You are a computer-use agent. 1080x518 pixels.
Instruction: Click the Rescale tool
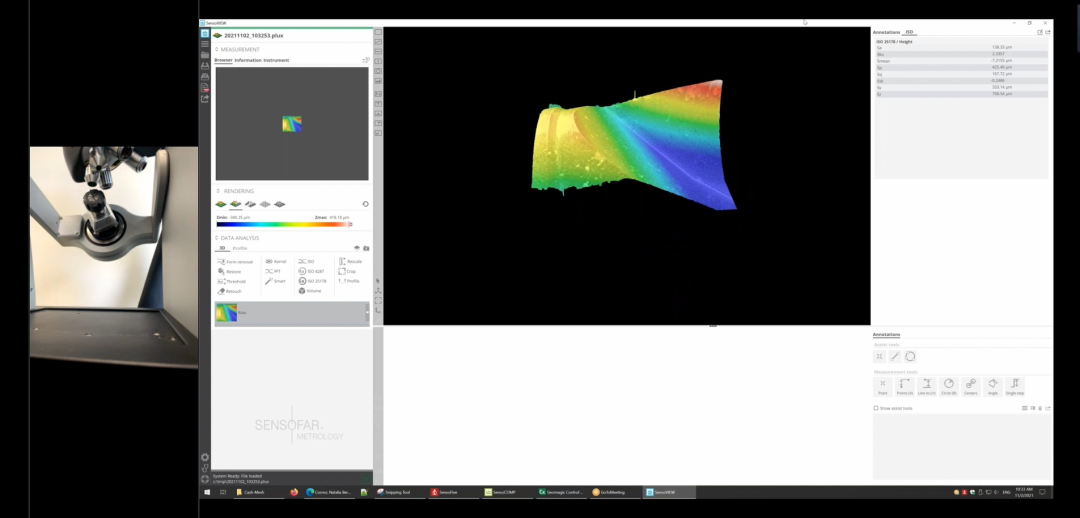point(351,262)
